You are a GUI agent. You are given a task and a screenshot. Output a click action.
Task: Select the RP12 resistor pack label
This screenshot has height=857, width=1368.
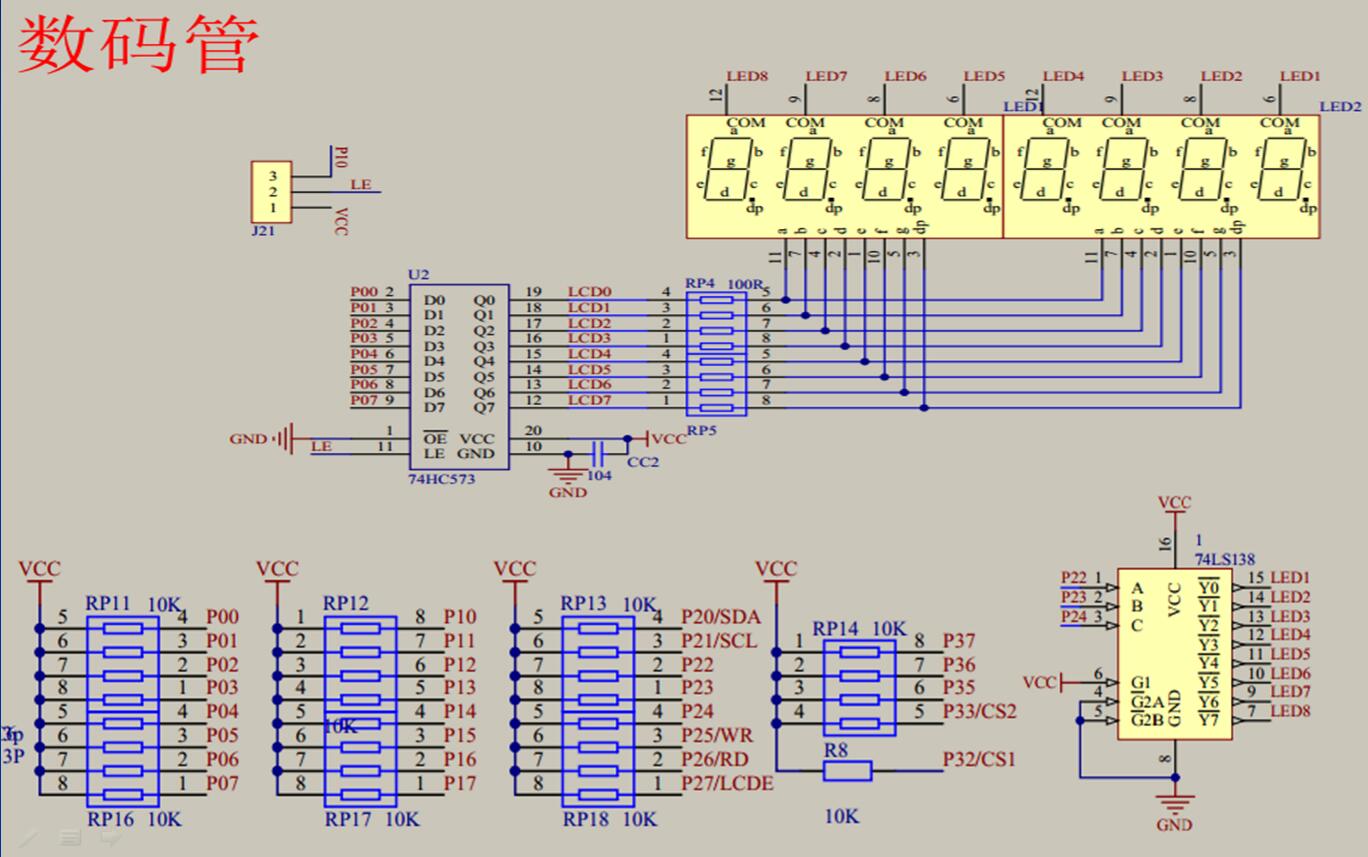point(346,603)
